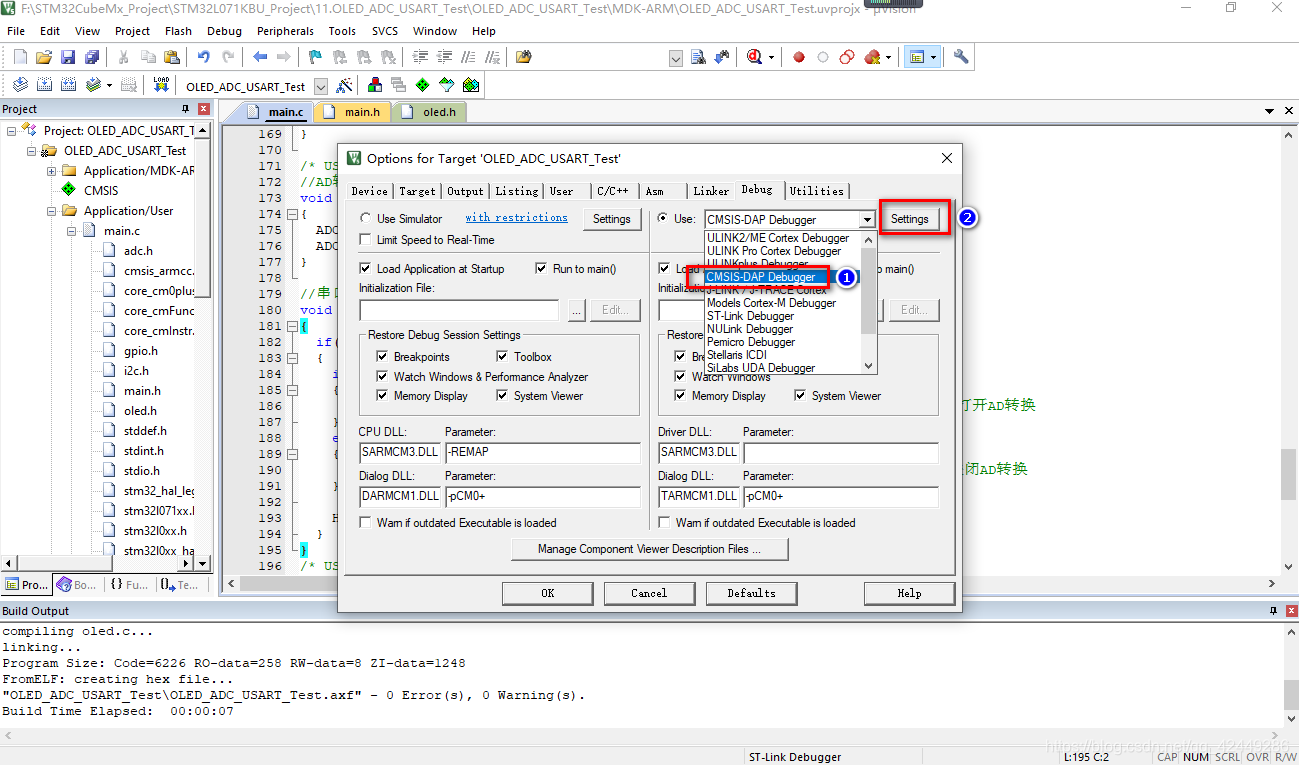Viewport: 1299px width, 765px height.
Task: Start the debug session magnifier icon
Action: pos(755,57)
